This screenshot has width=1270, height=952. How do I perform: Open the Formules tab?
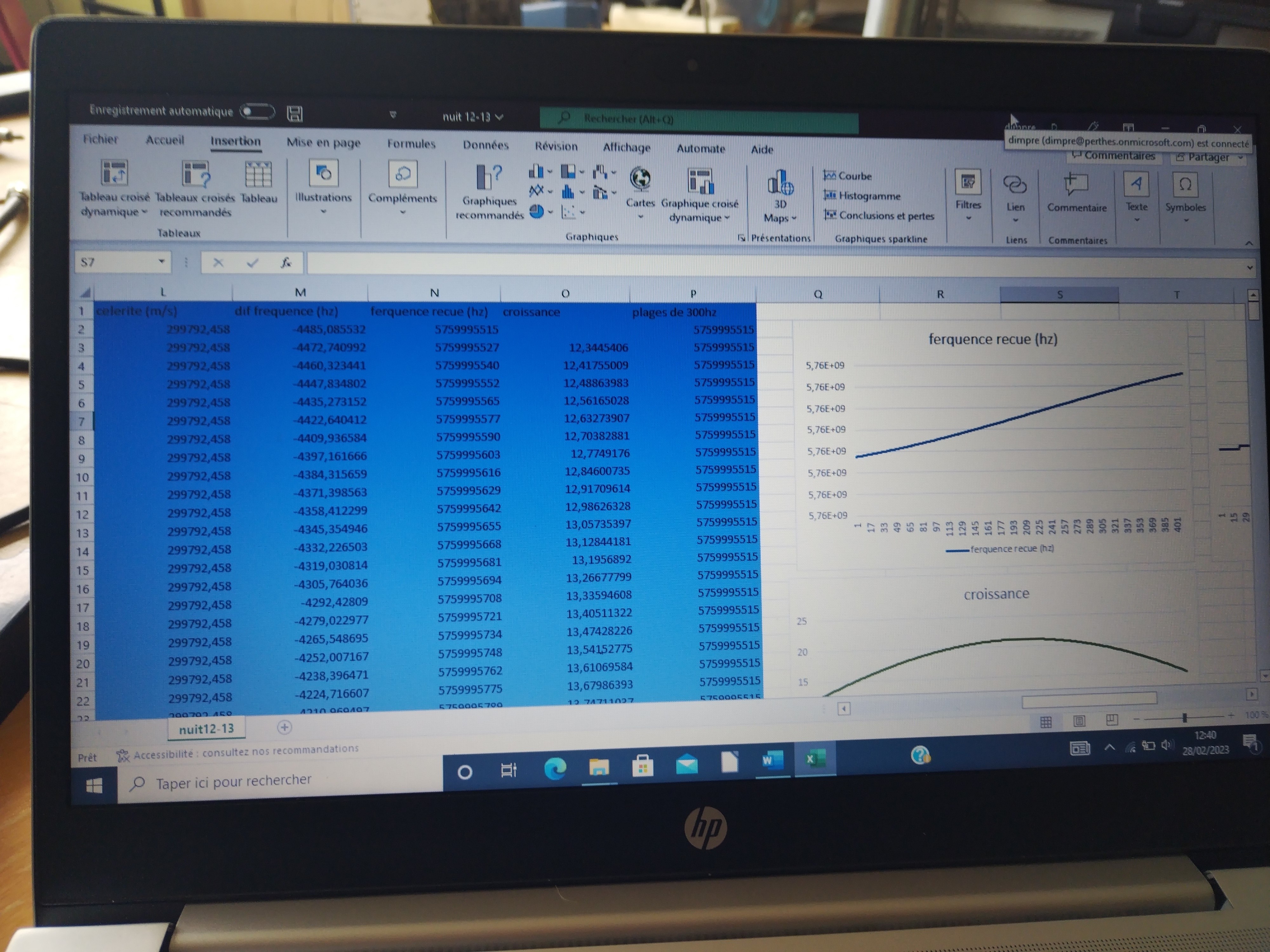(411, 144)
